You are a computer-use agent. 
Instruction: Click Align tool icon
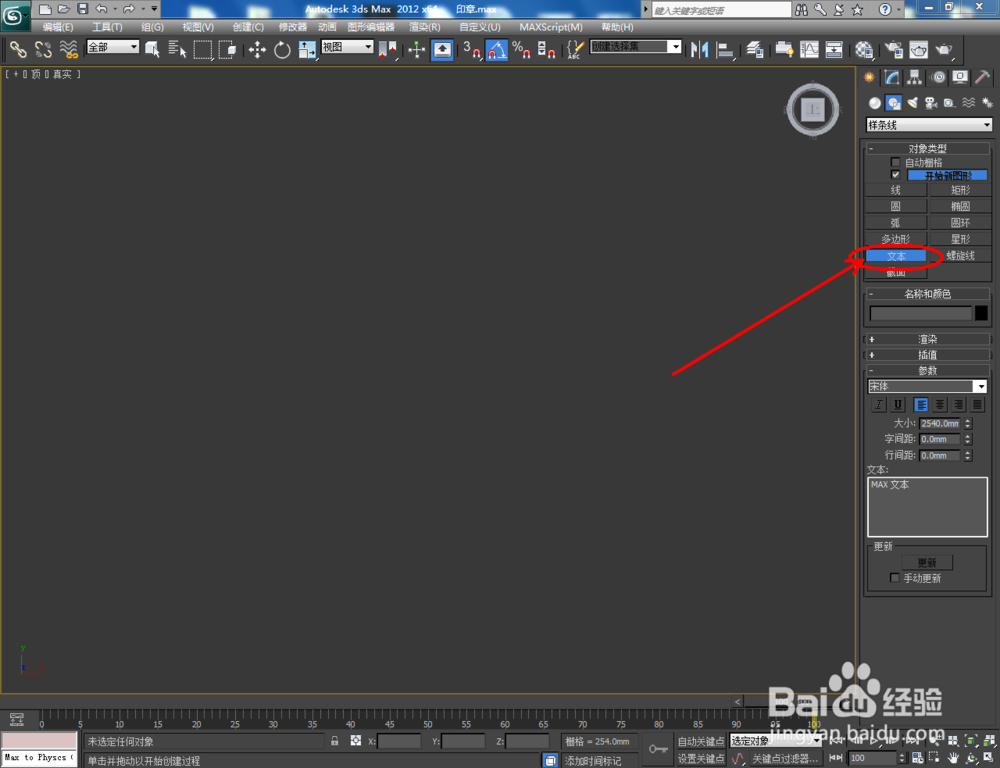coord(725,49)
